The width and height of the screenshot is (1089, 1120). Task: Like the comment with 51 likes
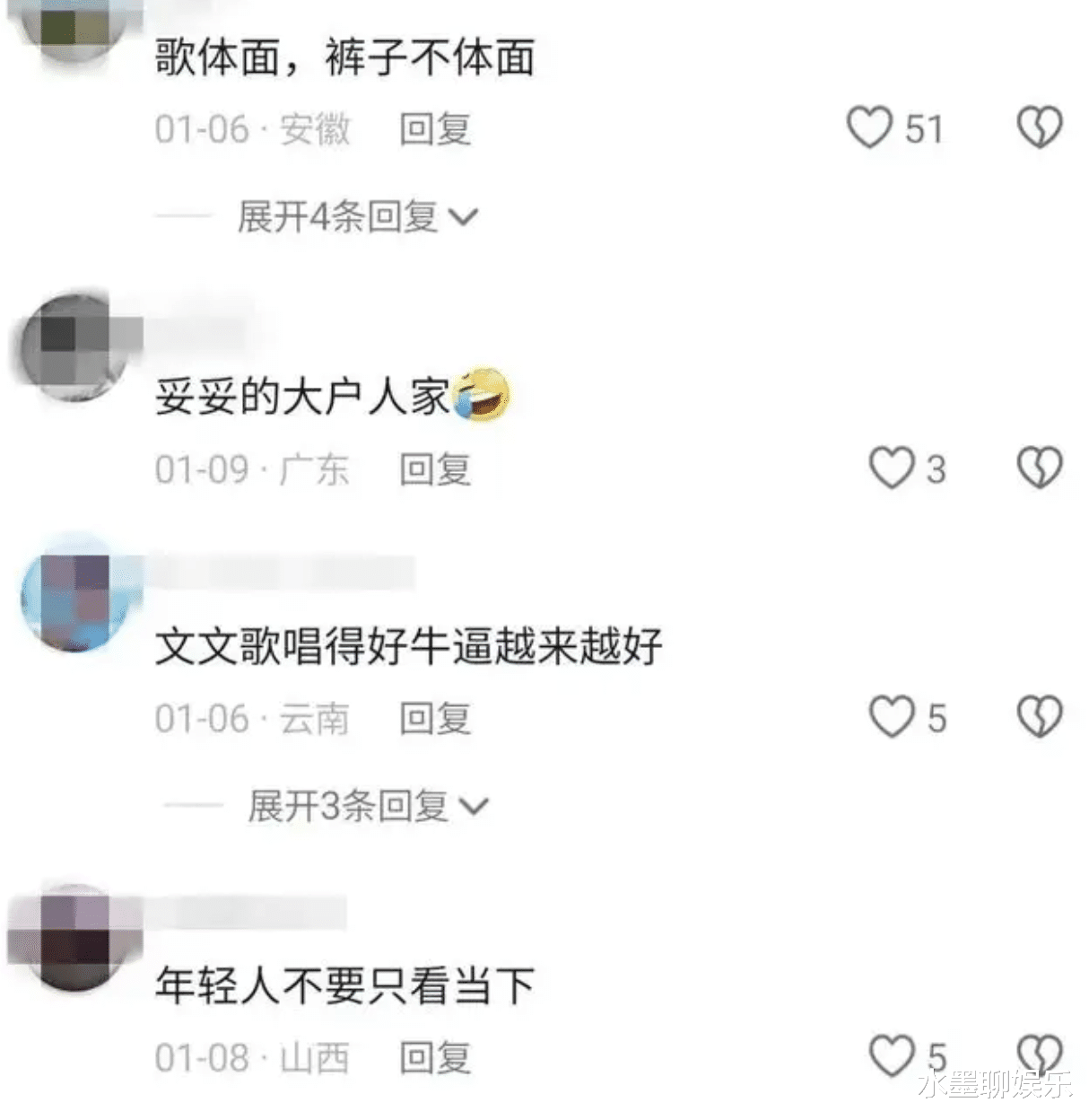coord(869,127)
